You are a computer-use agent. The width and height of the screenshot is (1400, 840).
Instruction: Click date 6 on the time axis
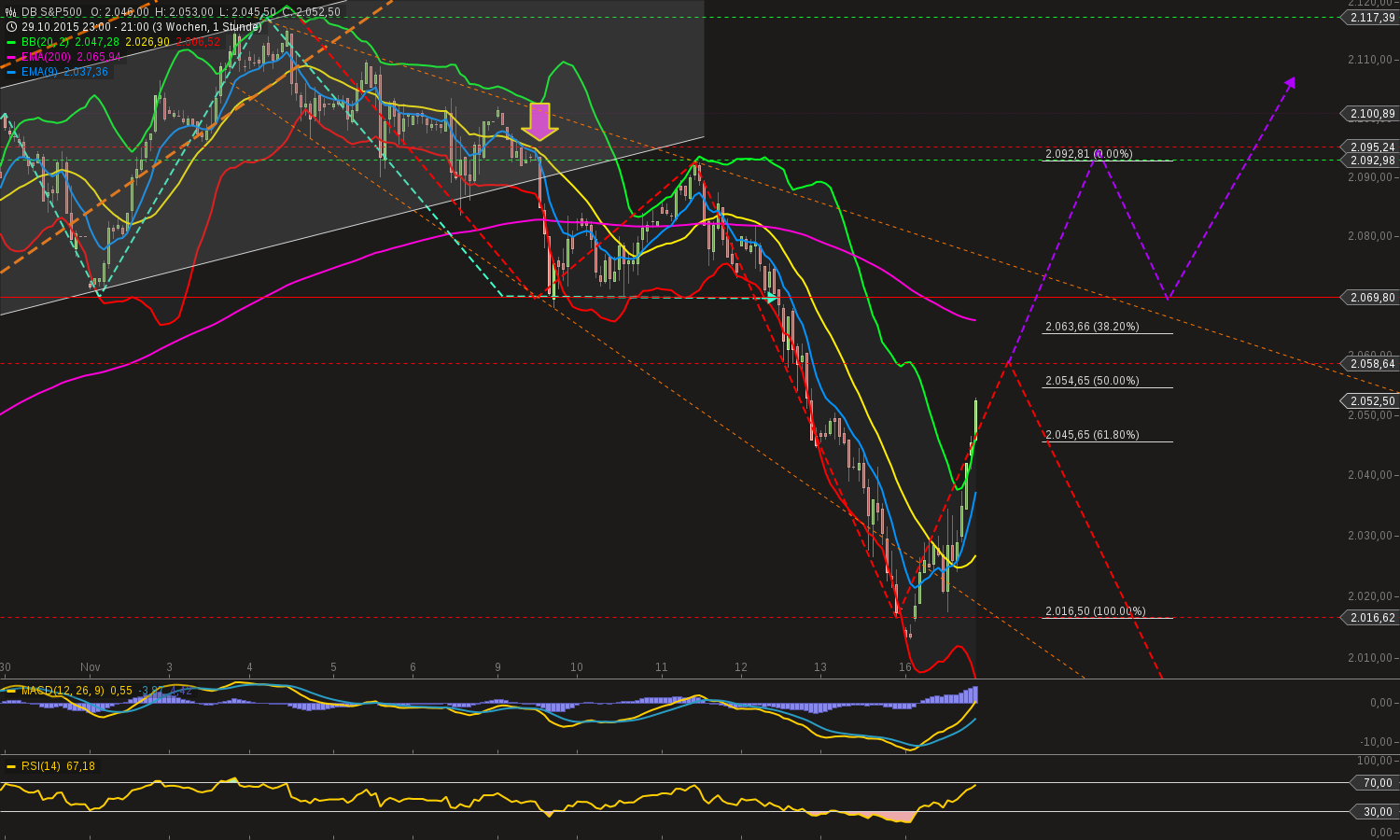(413, 667)
